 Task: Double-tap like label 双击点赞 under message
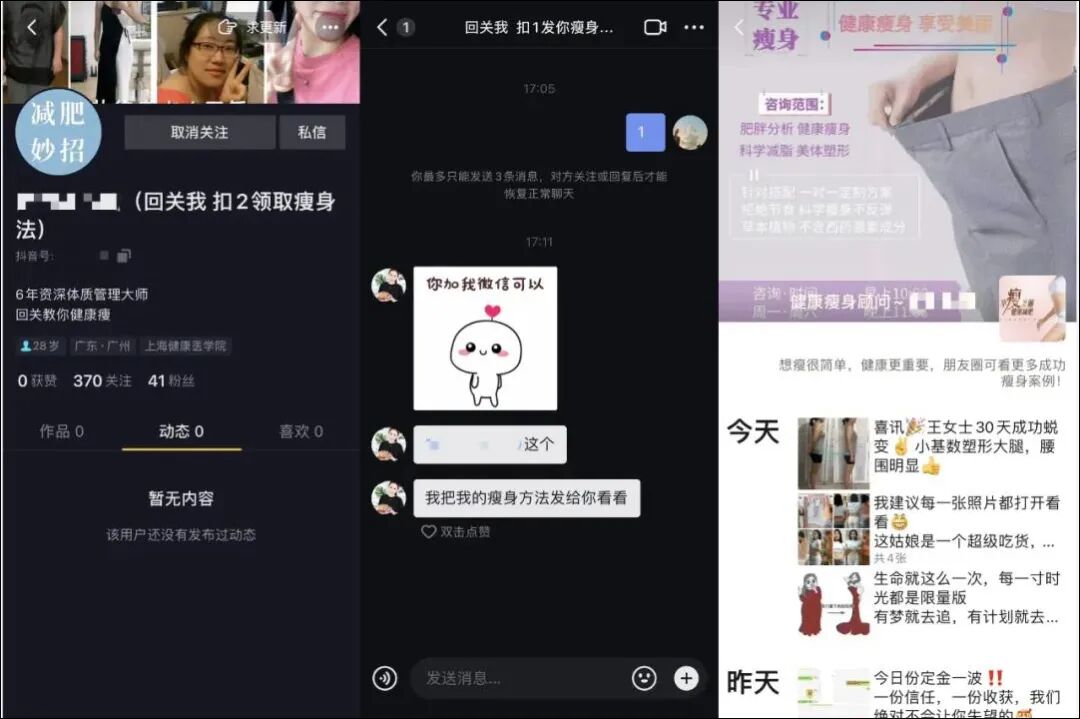click(x=456, y=532)
